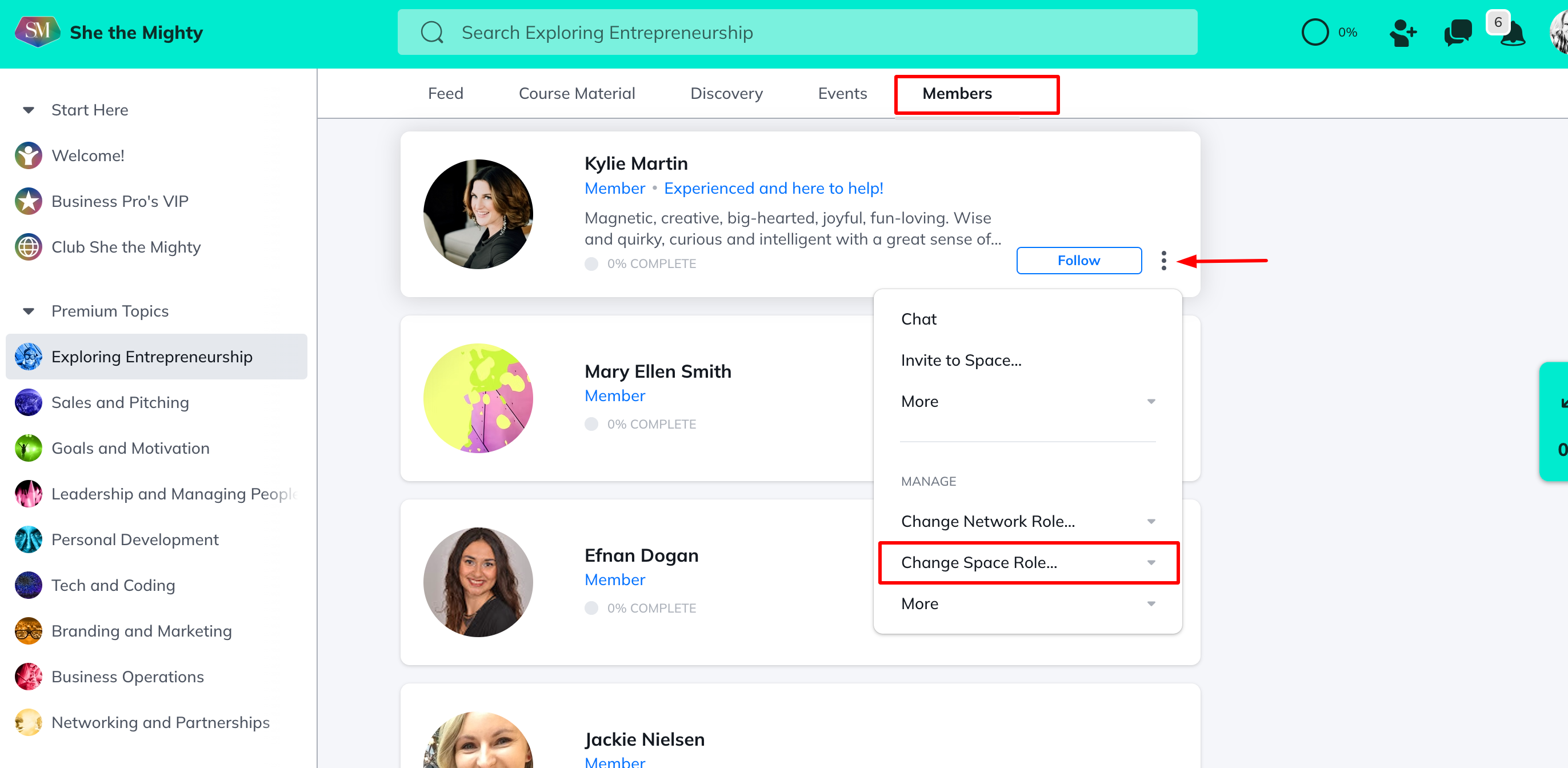Switch to the Course Material tab

click(577, 94)
